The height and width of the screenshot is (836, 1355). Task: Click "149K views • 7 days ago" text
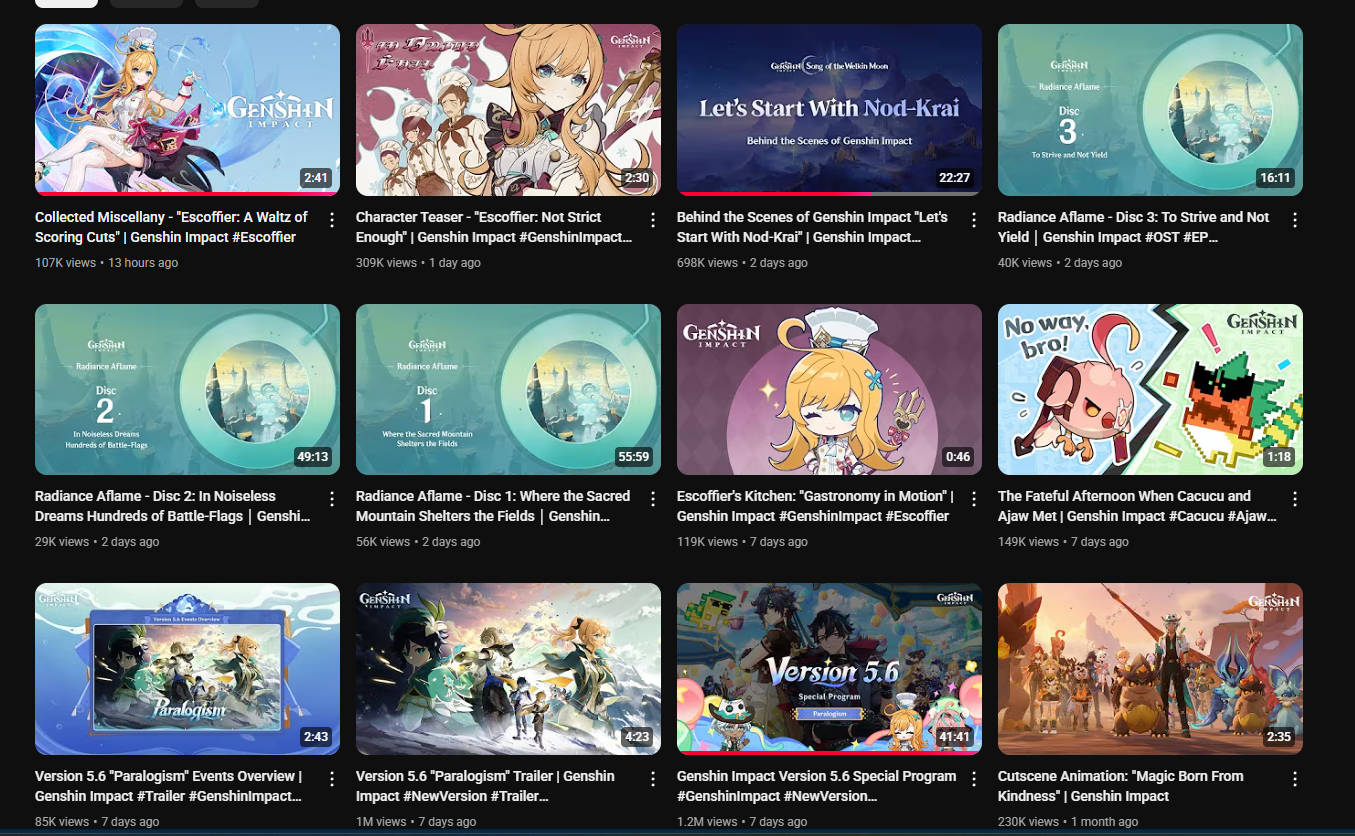click(x=1063, y=542)
